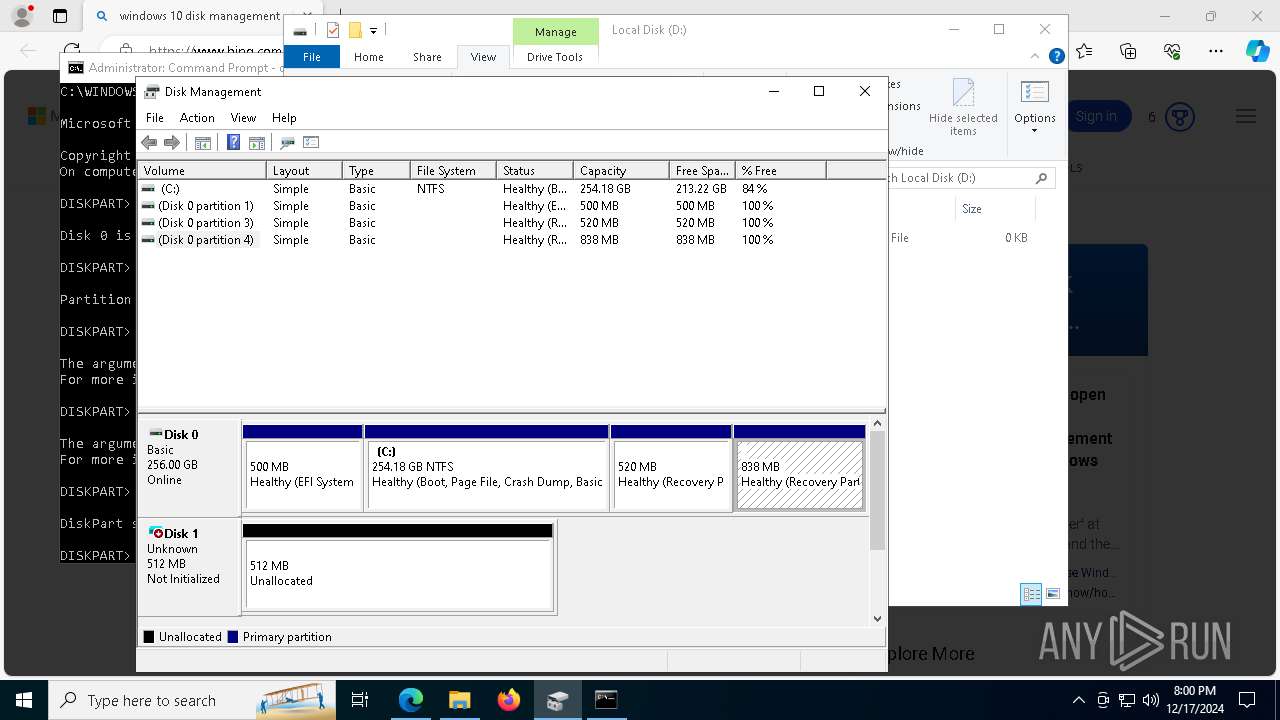Select the 254.18 GB NTFS (C:) partition block
Viewport: 1280px width, 720px height.
pyautogui.click(x=487, y=468)
